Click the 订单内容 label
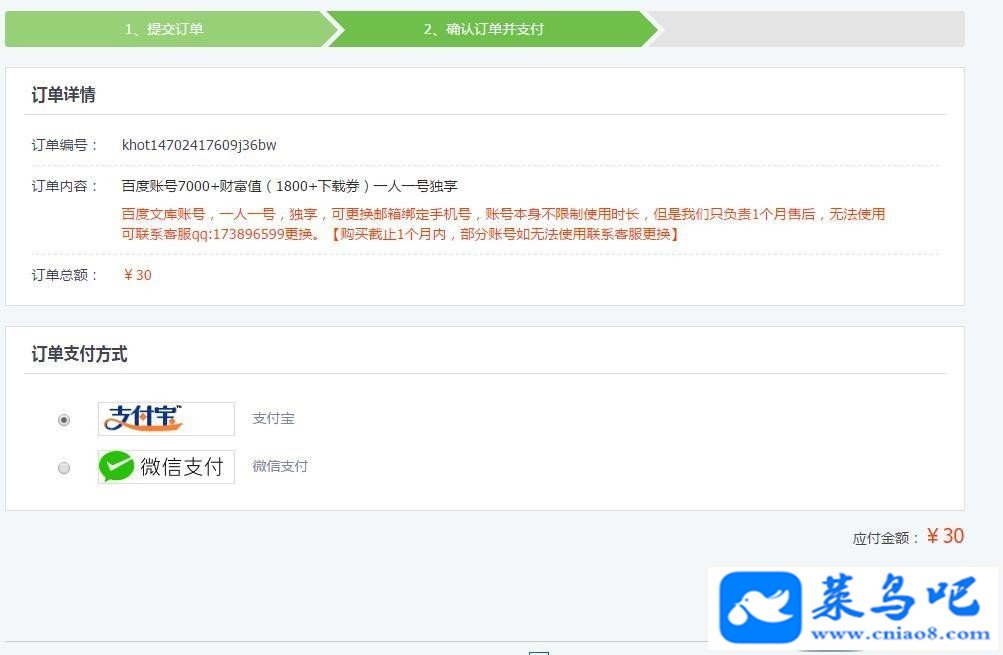 point(64,186)
